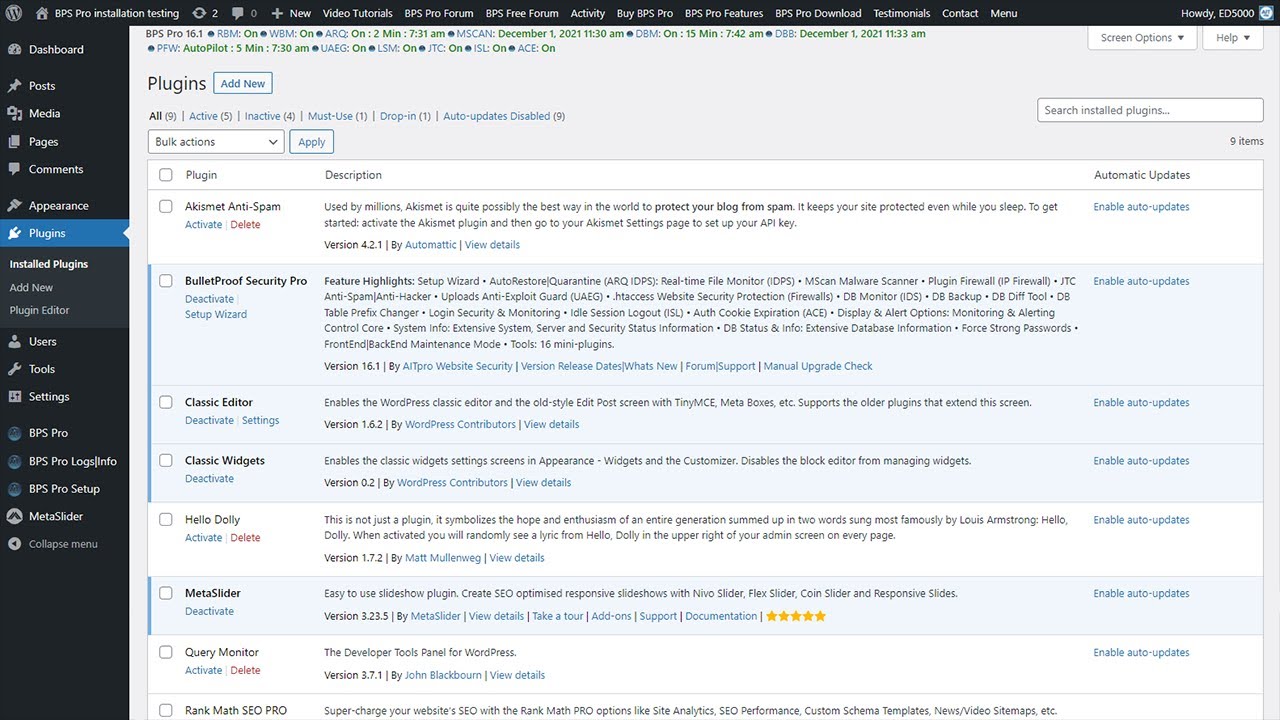Open the Posts pushpin icon in sidebar
Viewport: 1280px width, 720px height.
tap(14, 86)
